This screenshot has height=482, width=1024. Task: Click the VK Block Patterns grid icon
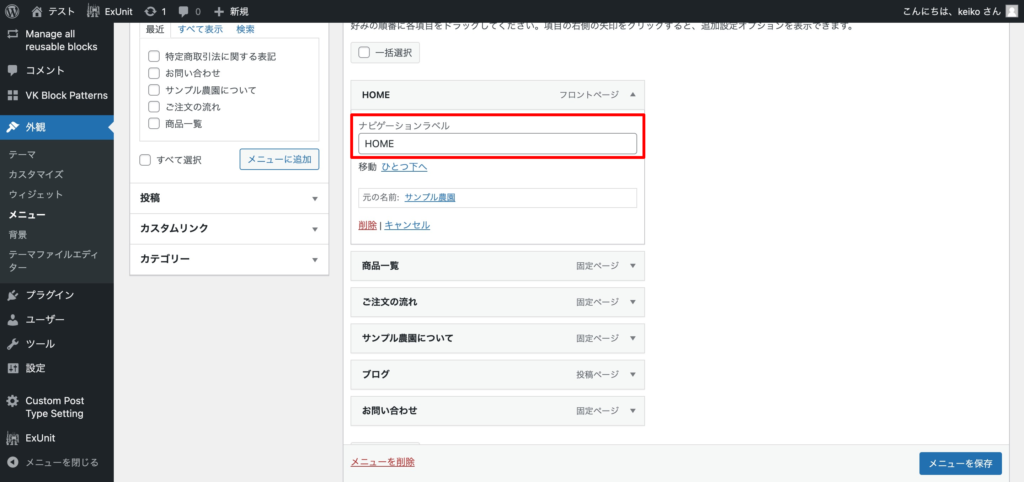coord(12,95)
